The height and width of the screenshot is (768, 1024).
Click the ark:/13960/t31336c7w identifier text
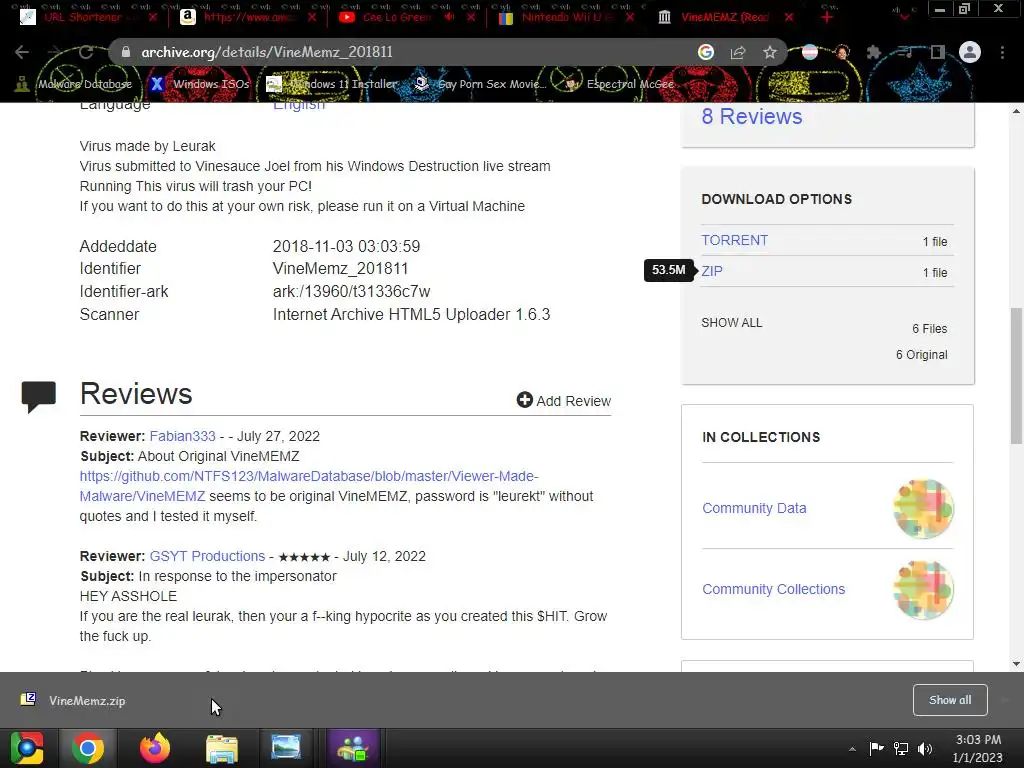point(351,291)
